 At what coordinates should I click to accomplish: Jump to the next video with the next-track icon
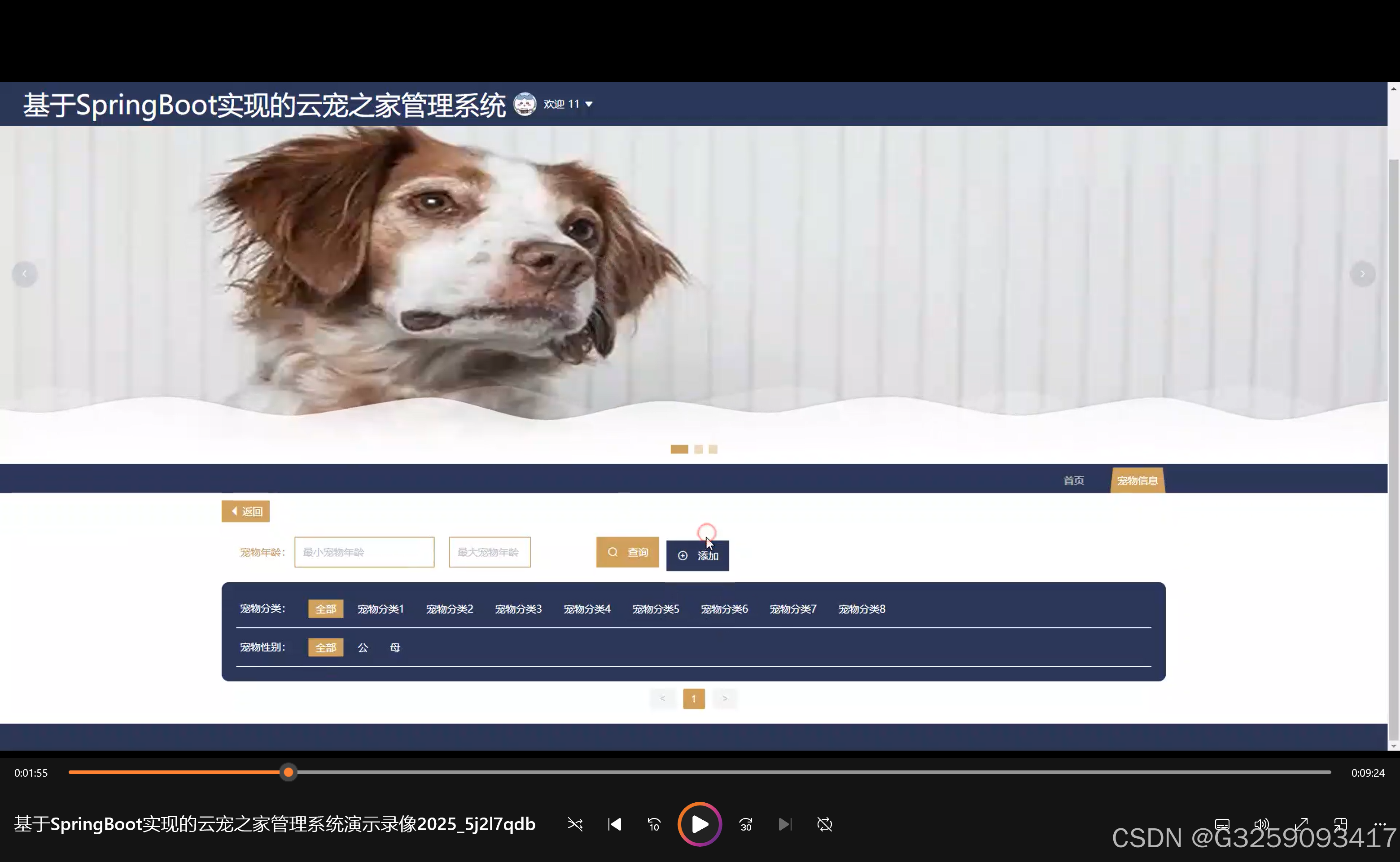[785, 824]
